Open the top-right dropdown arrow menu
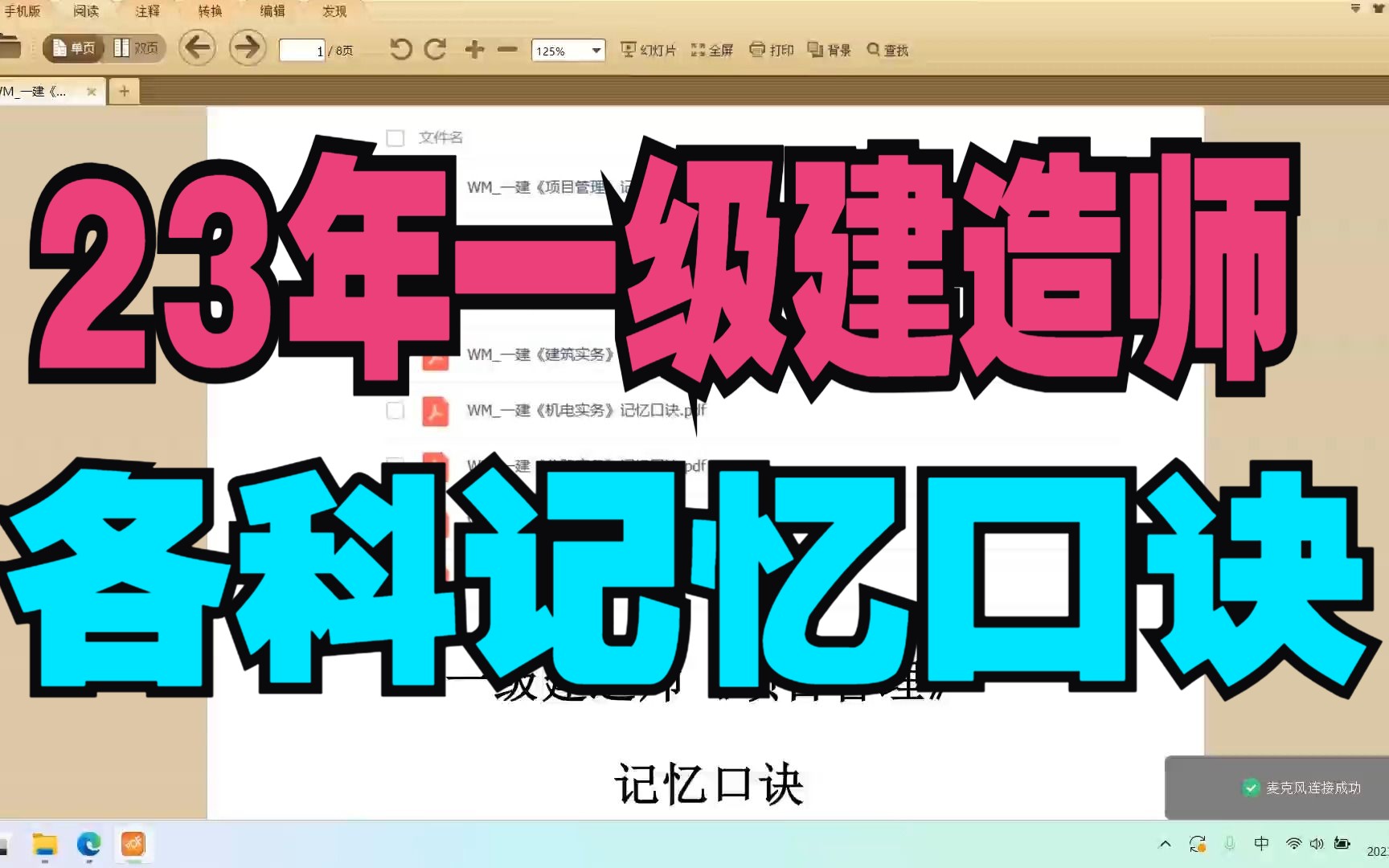This screenshot has width=1389, height=868. pyautogui.click(x=1355, y=9)
